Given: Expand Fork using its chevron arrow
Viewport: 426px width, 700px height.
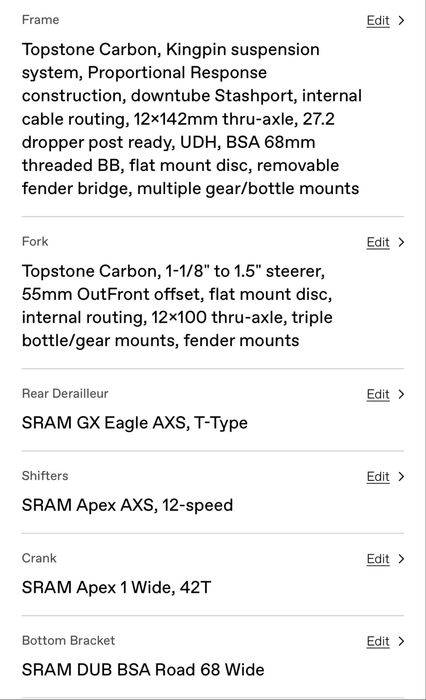Looking at the screenshot, I should (401, 242).
